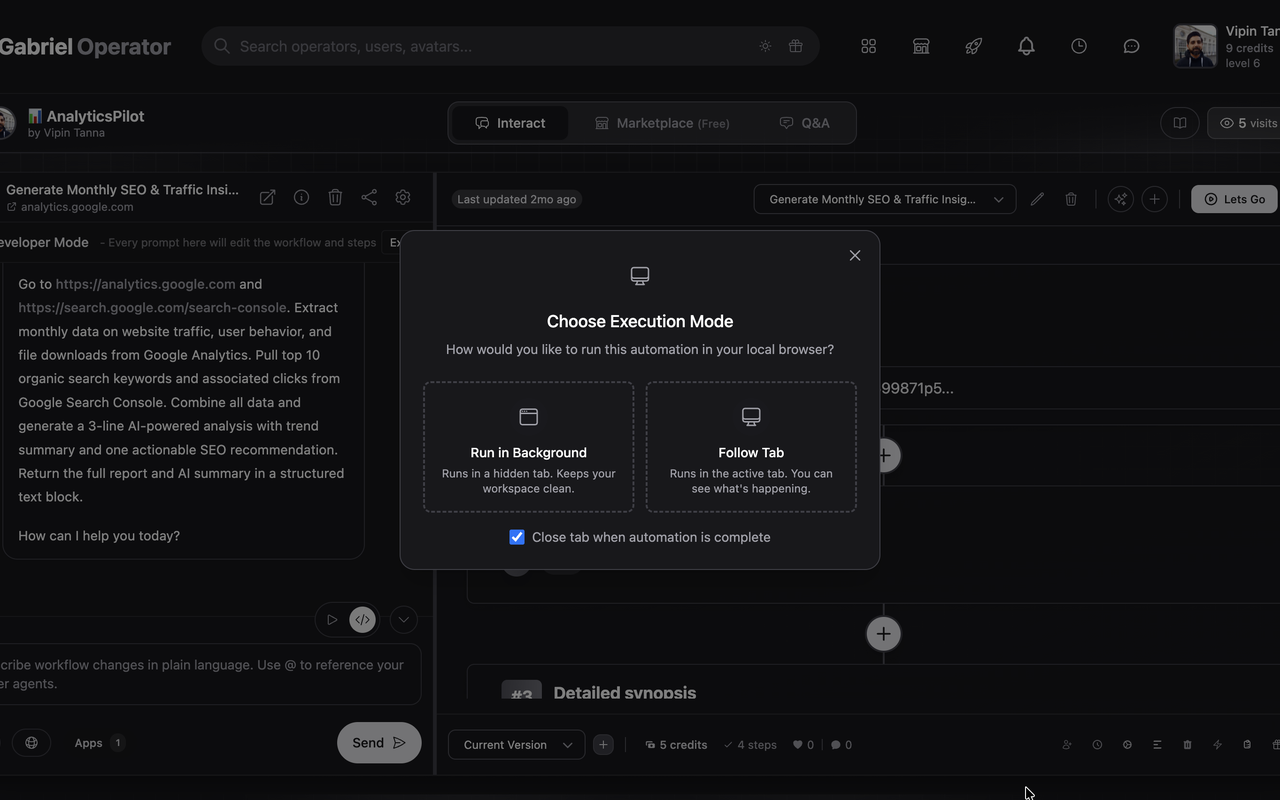The width and height of the screenshot is (1280, 800).
Task: Open the search-console link in message
Action: click(x=152, y=308)
